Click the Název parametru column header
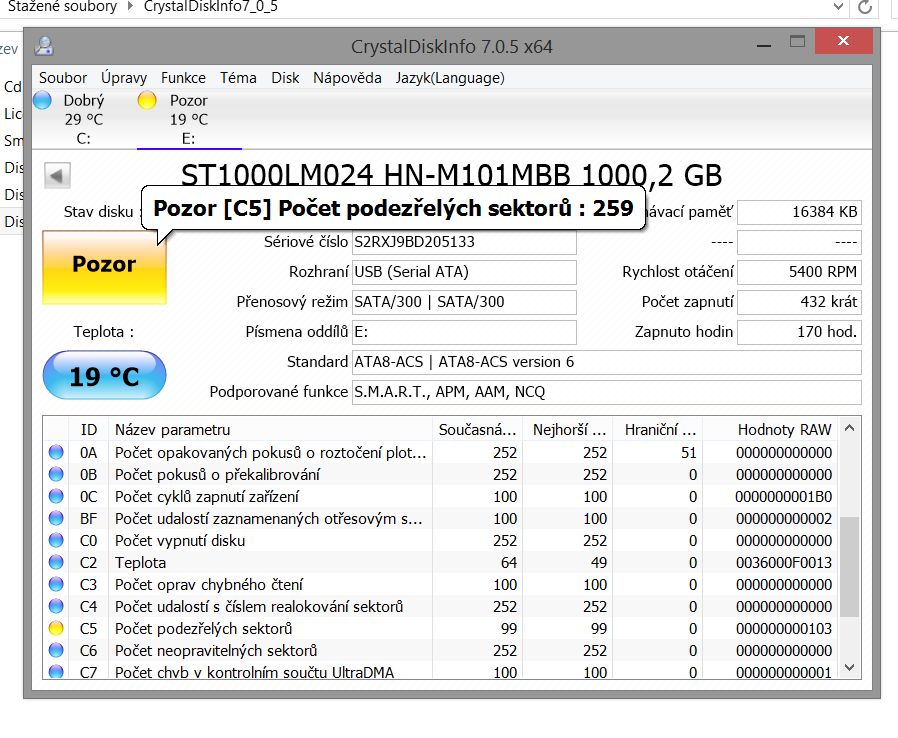The height and width of the screenshot is (738, 898). [270, 429]
